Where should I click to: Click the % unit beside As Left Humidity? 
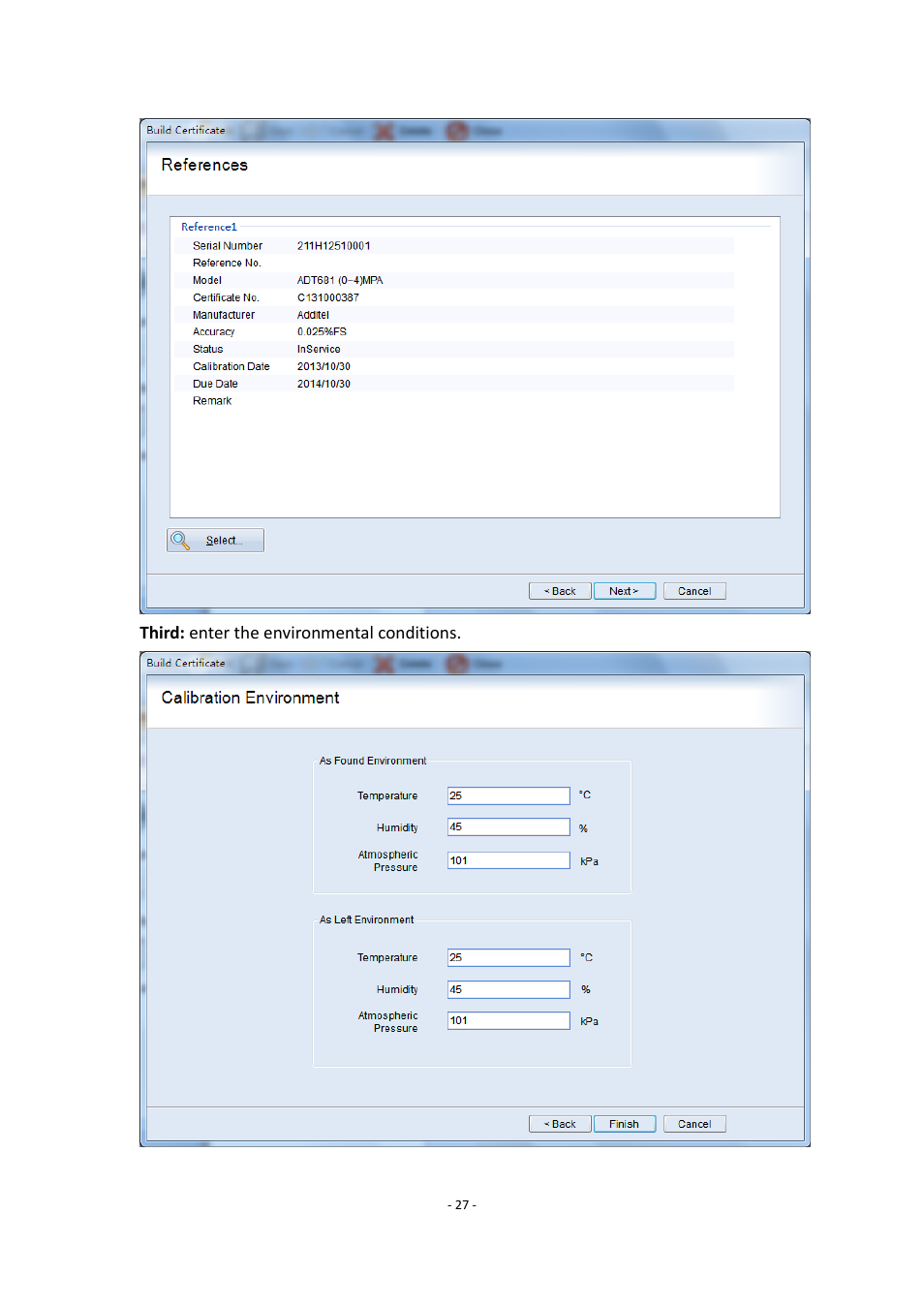pos(586,990)
